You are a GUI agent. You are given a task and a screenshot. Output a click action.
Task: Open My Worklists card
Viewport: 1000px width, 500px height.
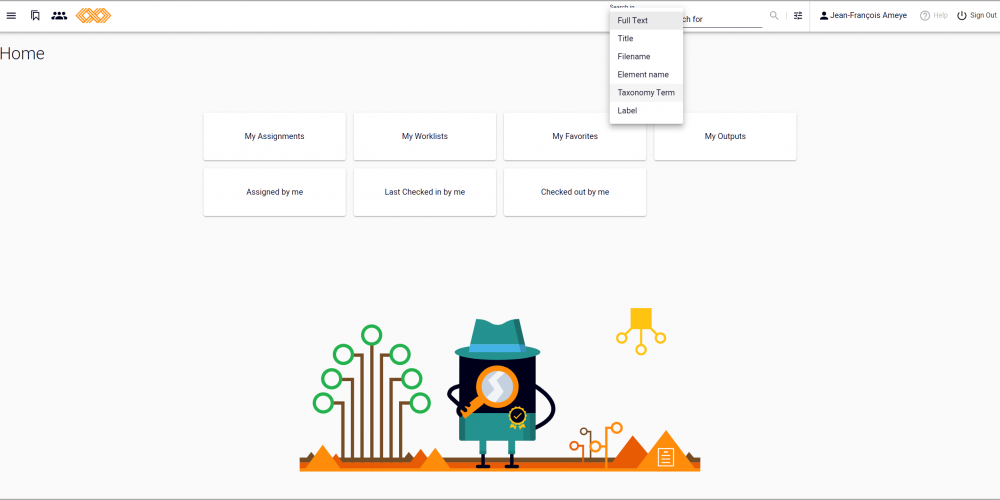click(425, 136)
